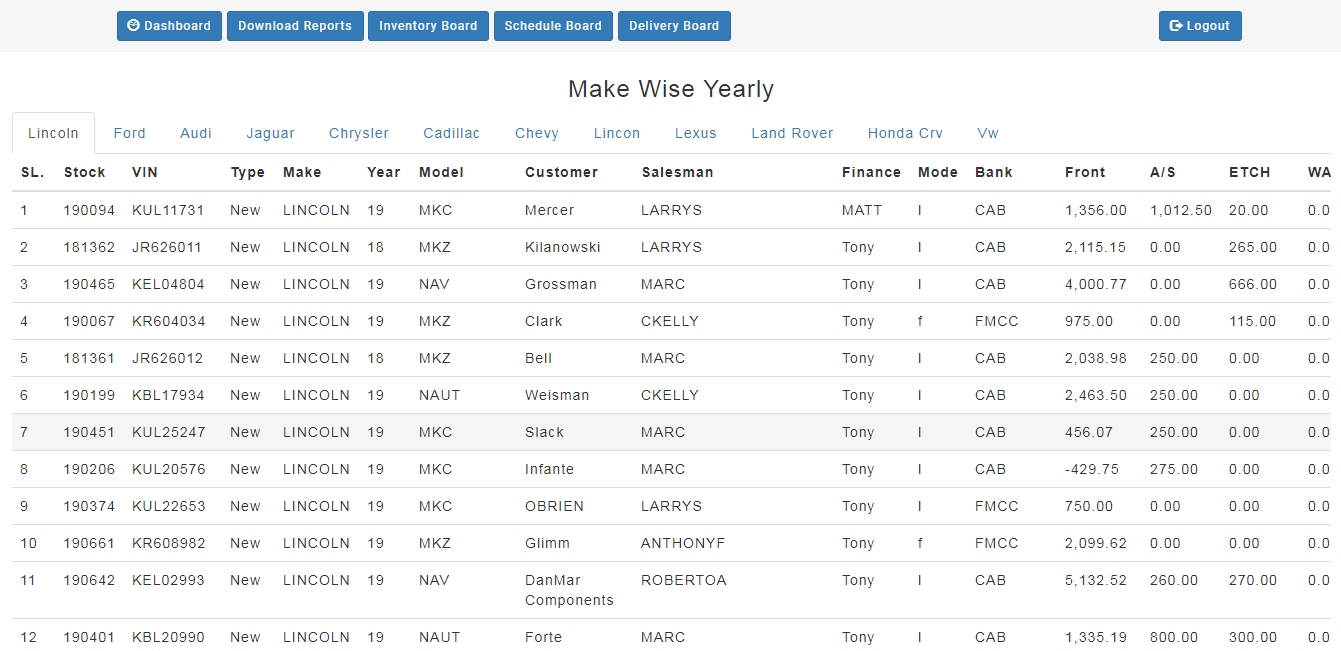Click the Customer column header
Image resolution: width=1341 pixels, height=651 pixels.
click(561, 172)
